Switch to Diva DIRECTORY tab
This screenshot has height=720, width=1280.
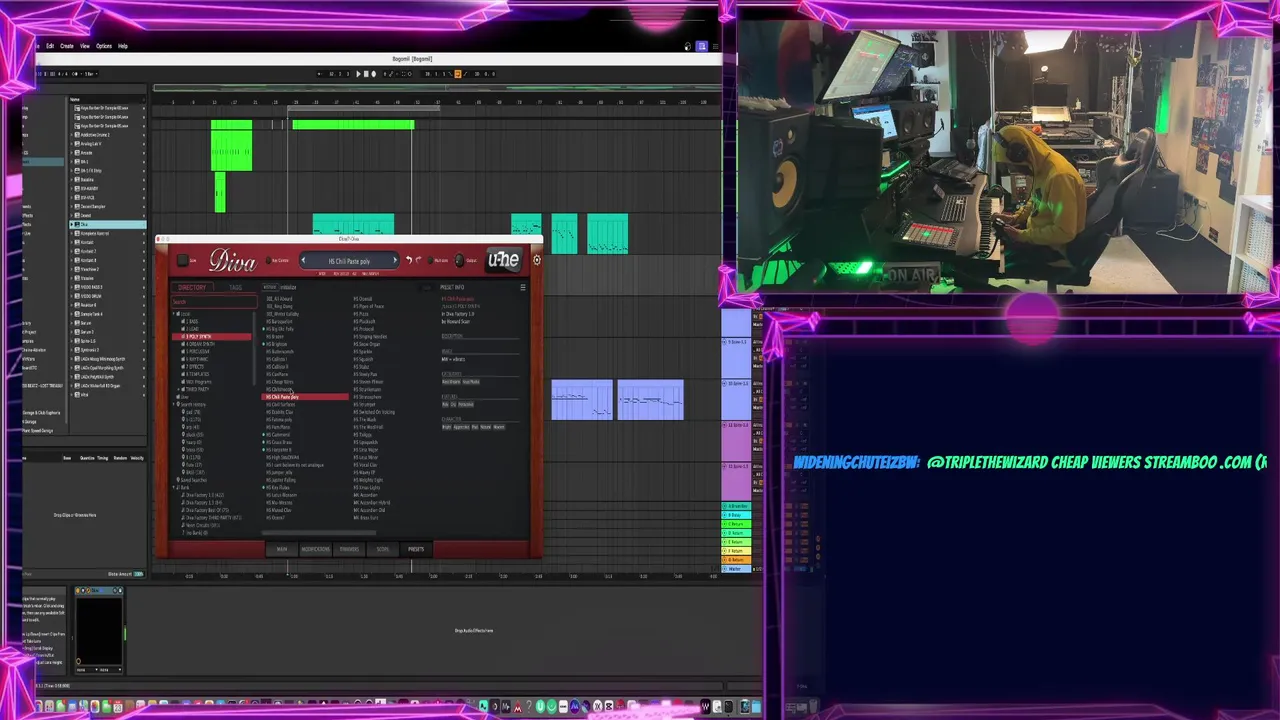[192, 287]
